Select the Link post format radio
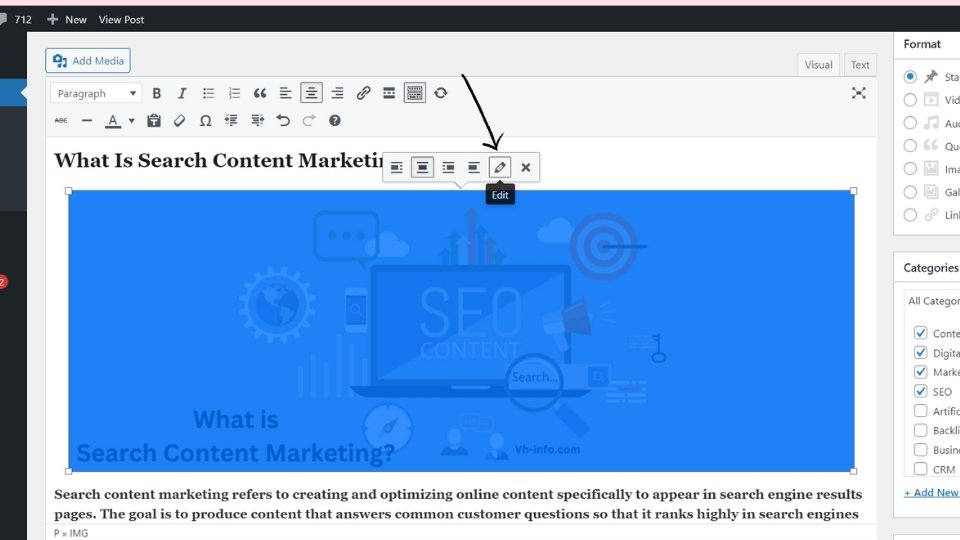Image resolution: width=960 pixels, height=540 pixels. 910,215
